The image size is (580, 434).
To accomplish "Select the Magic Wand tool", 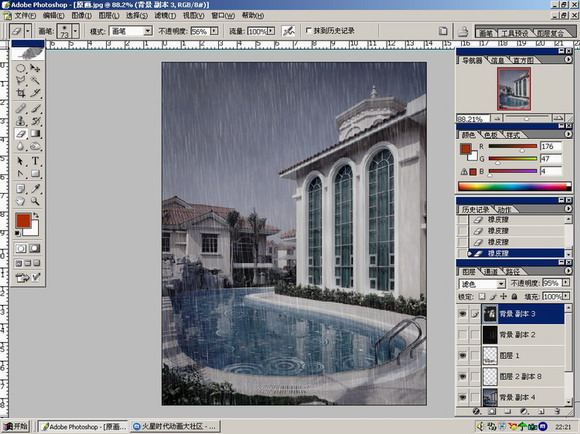I will (35, 80).
